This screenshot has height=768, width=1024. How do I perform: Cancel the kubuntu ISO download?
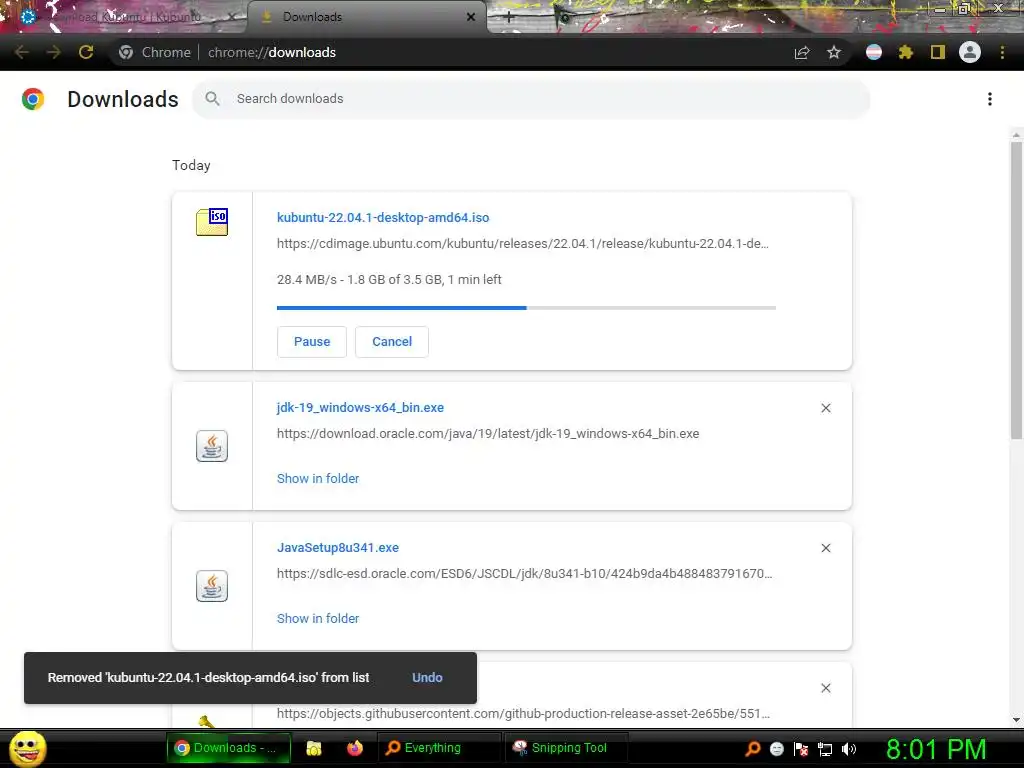(392, 342)
